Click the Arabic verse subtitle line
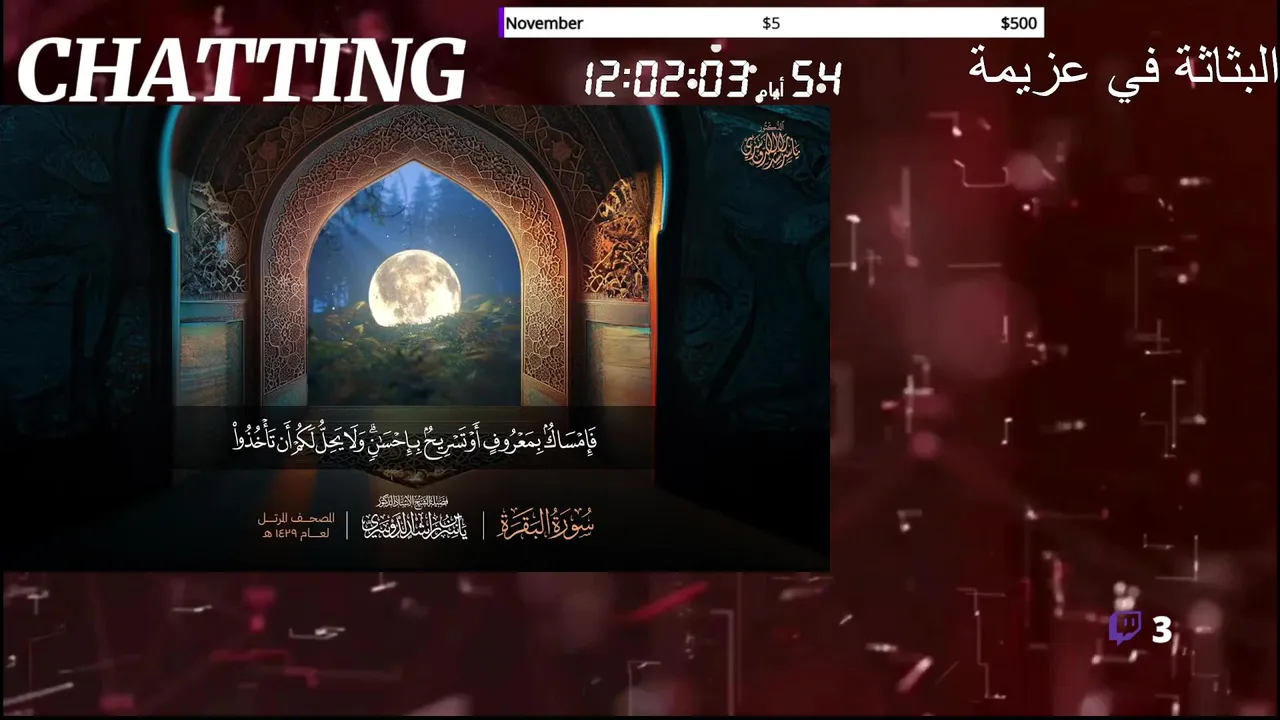 415,437
